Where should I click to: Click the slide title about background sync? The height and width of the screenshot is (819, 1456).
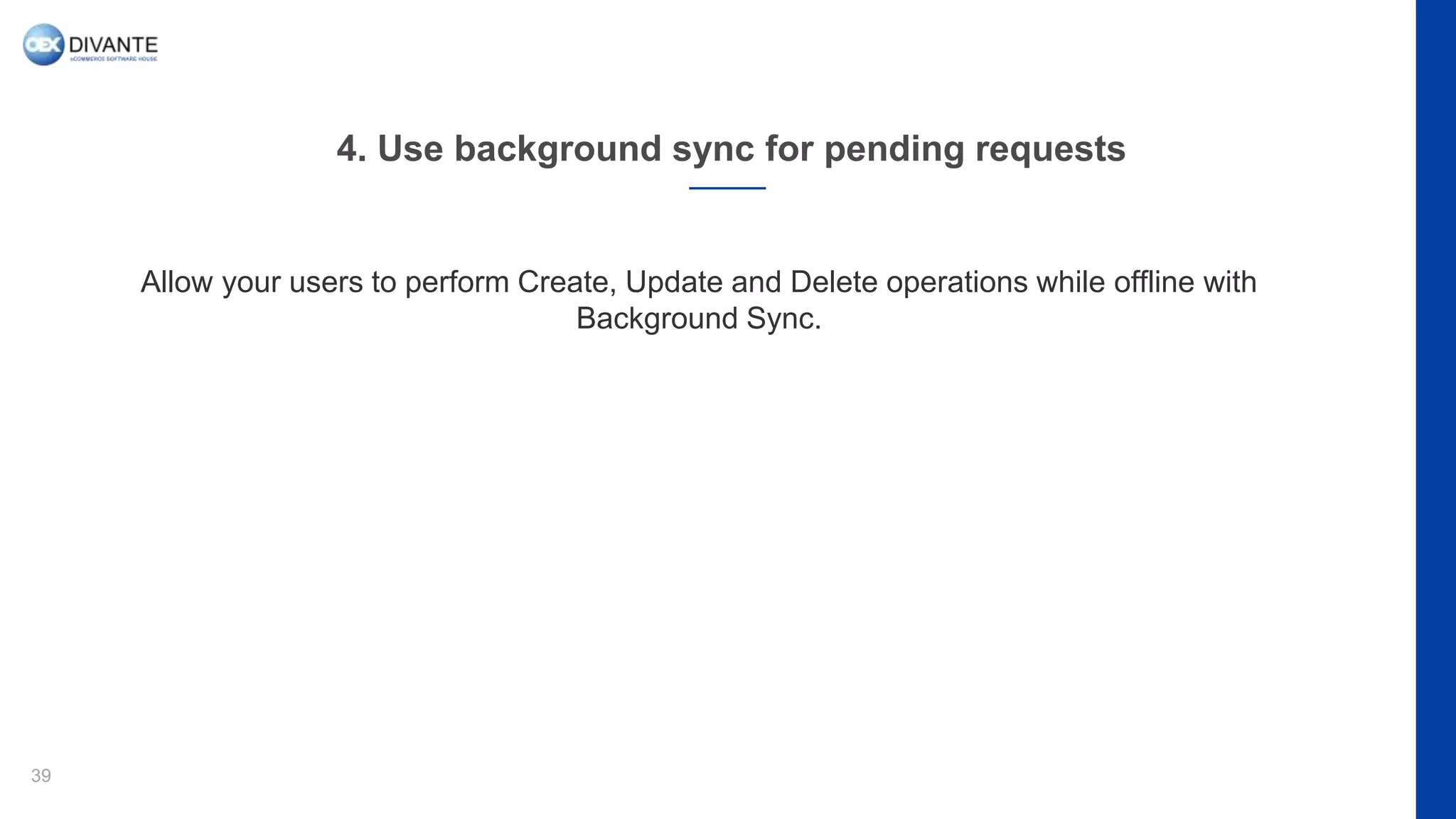point(731,149)
